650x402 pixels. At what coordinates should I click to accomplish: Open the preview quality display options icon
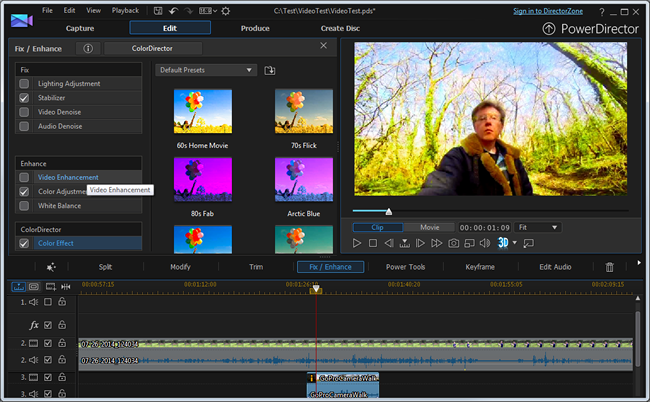(469, 243)
